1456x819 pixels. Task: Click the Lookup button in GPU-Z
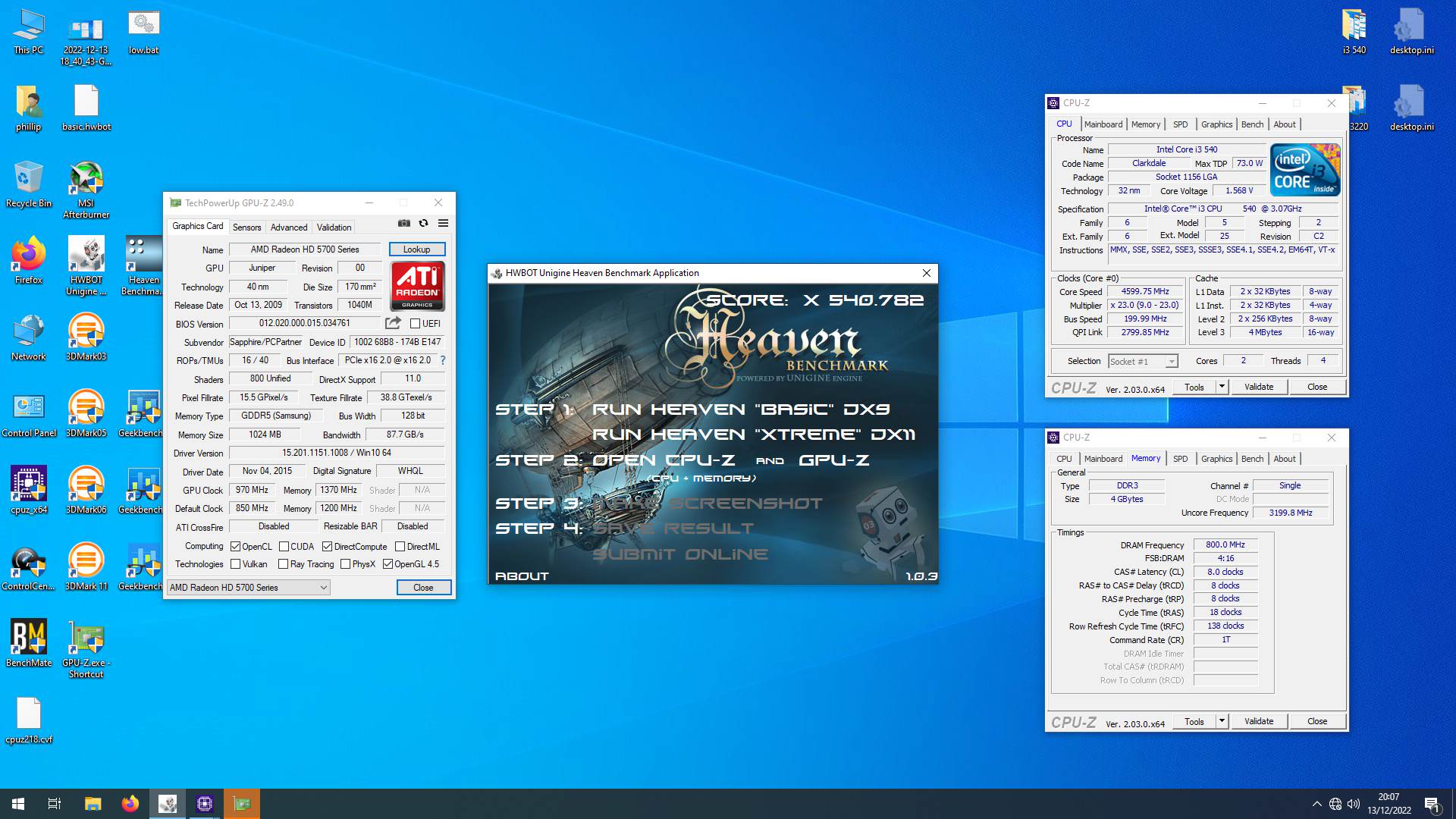(x=417, y=249)
